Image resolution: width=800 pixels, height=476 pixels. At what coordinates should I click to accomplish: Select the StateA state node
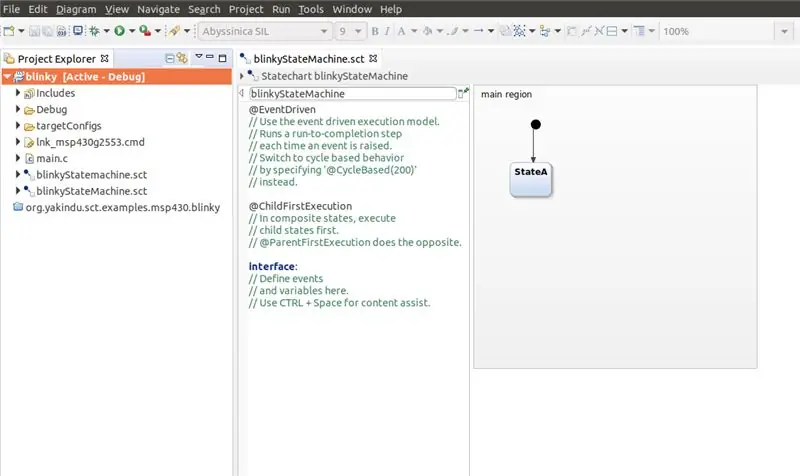click(531, 180)
